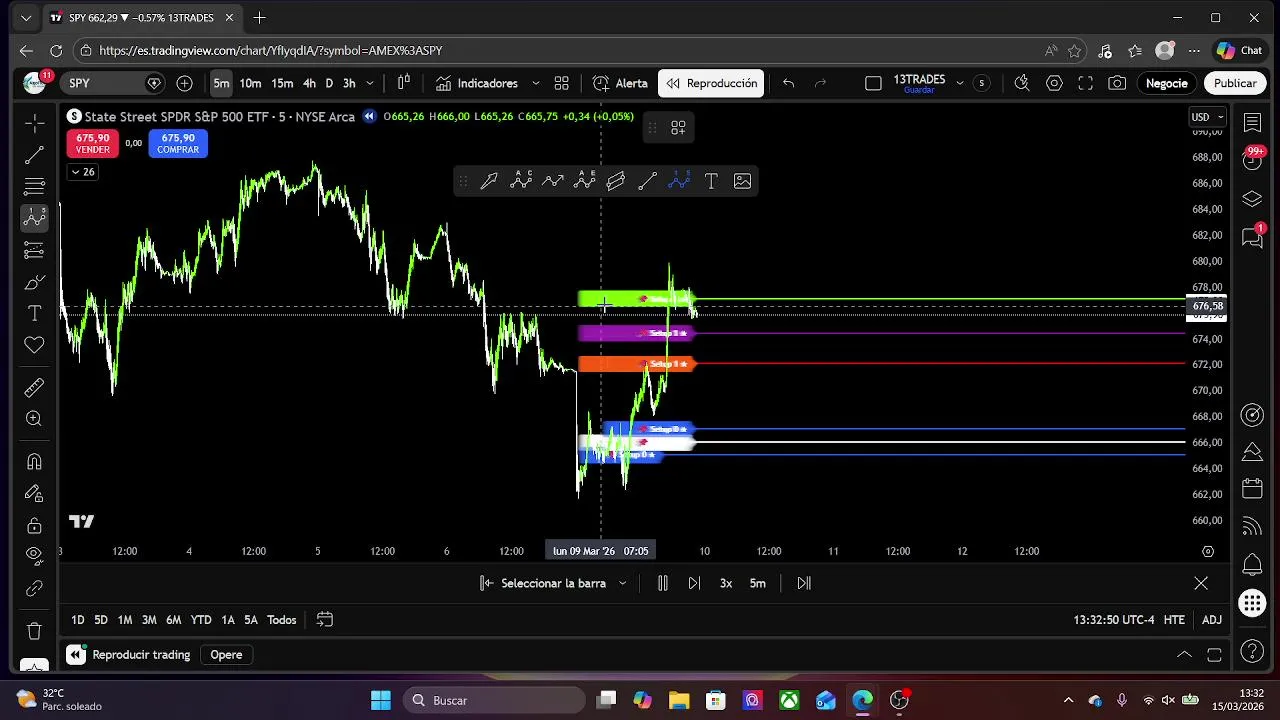This screenshot has height=720, width=1280.
Task: Switch to the 4h timeframe
Action: (x=309, y=83)
